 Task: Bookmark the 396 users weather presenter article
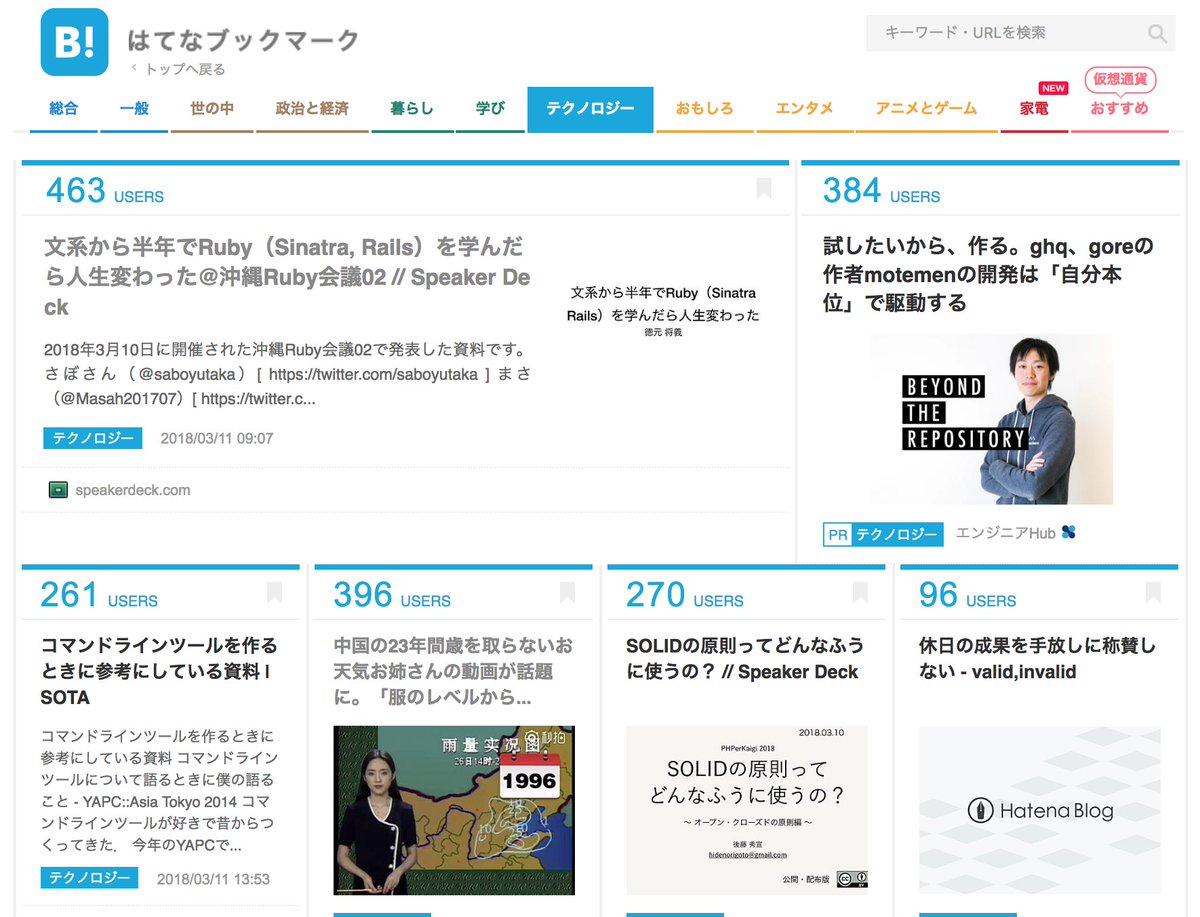click(x=568, y=592)
